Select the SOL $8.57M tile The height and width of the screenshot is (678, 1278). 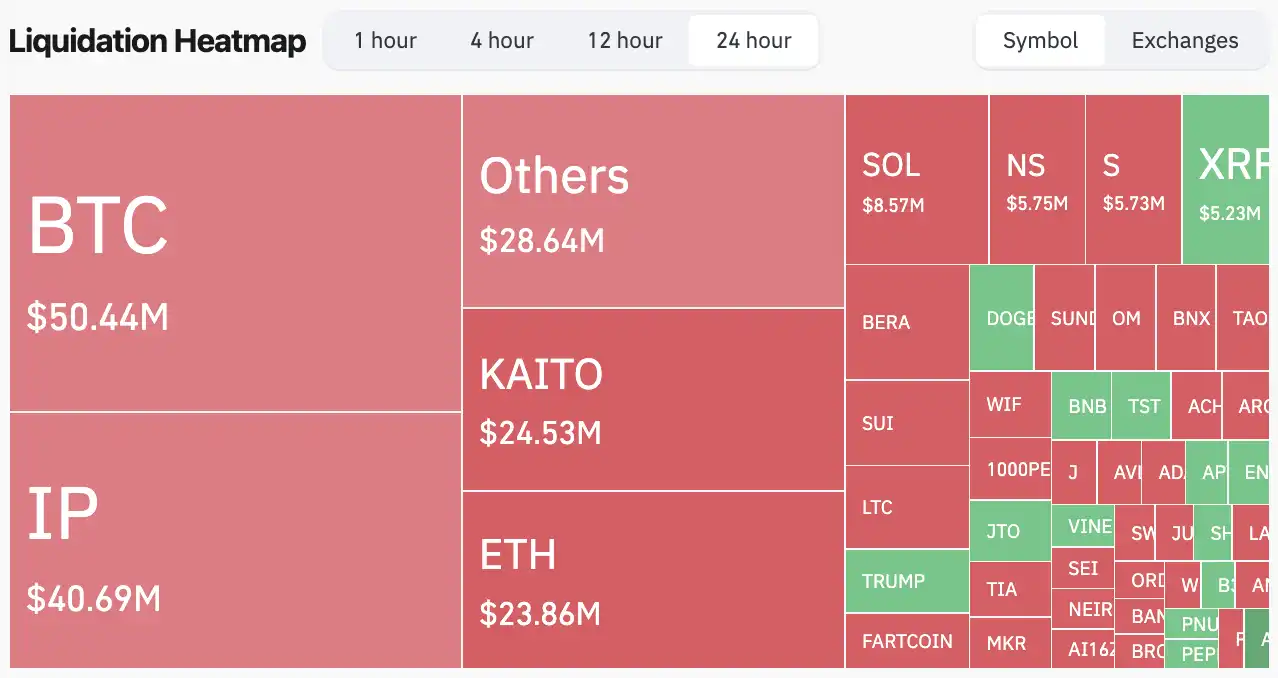pos(916,180)
